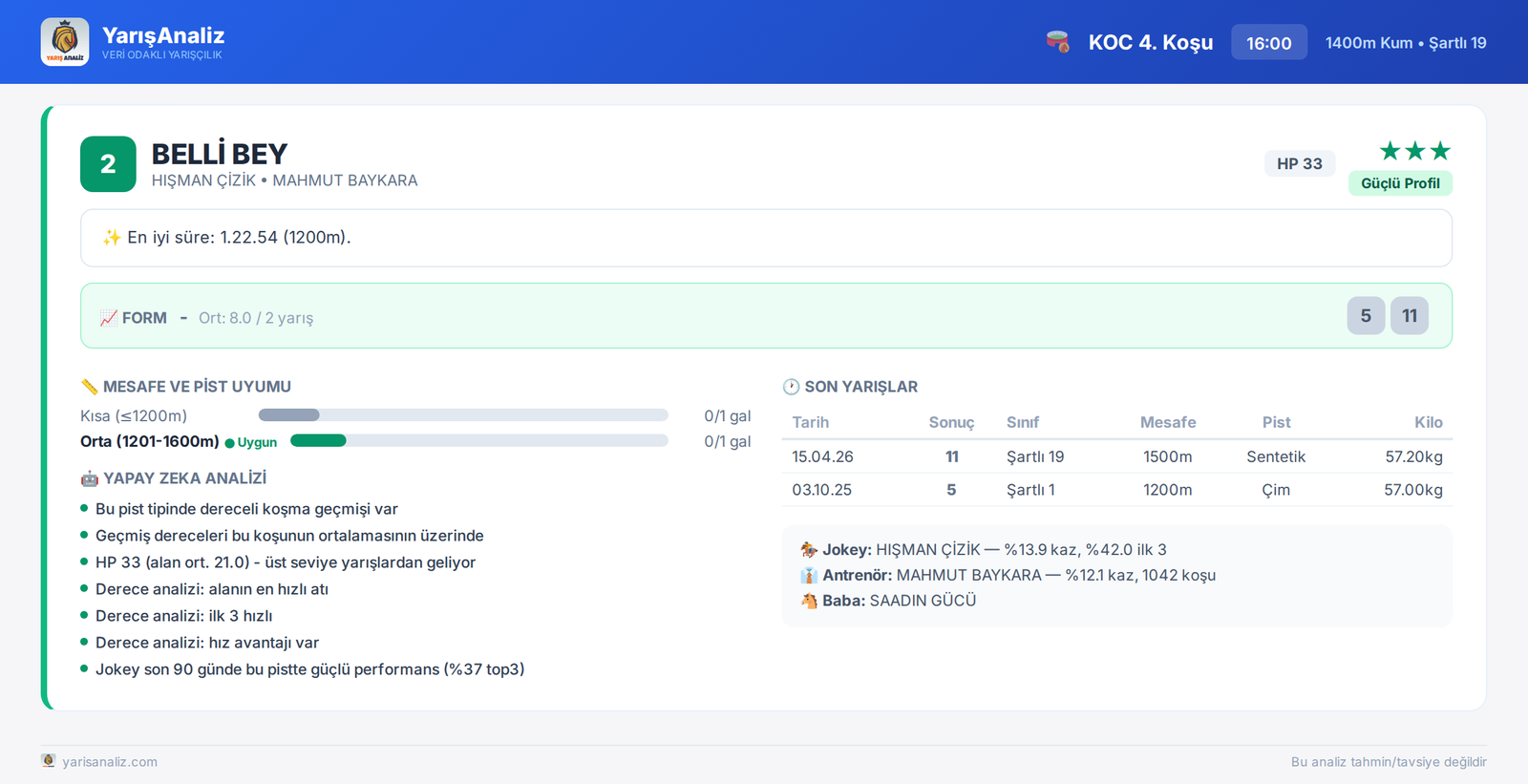
Task: Click the Şartlı 19 class cell in the table
Action: [x=1035, y=456]
